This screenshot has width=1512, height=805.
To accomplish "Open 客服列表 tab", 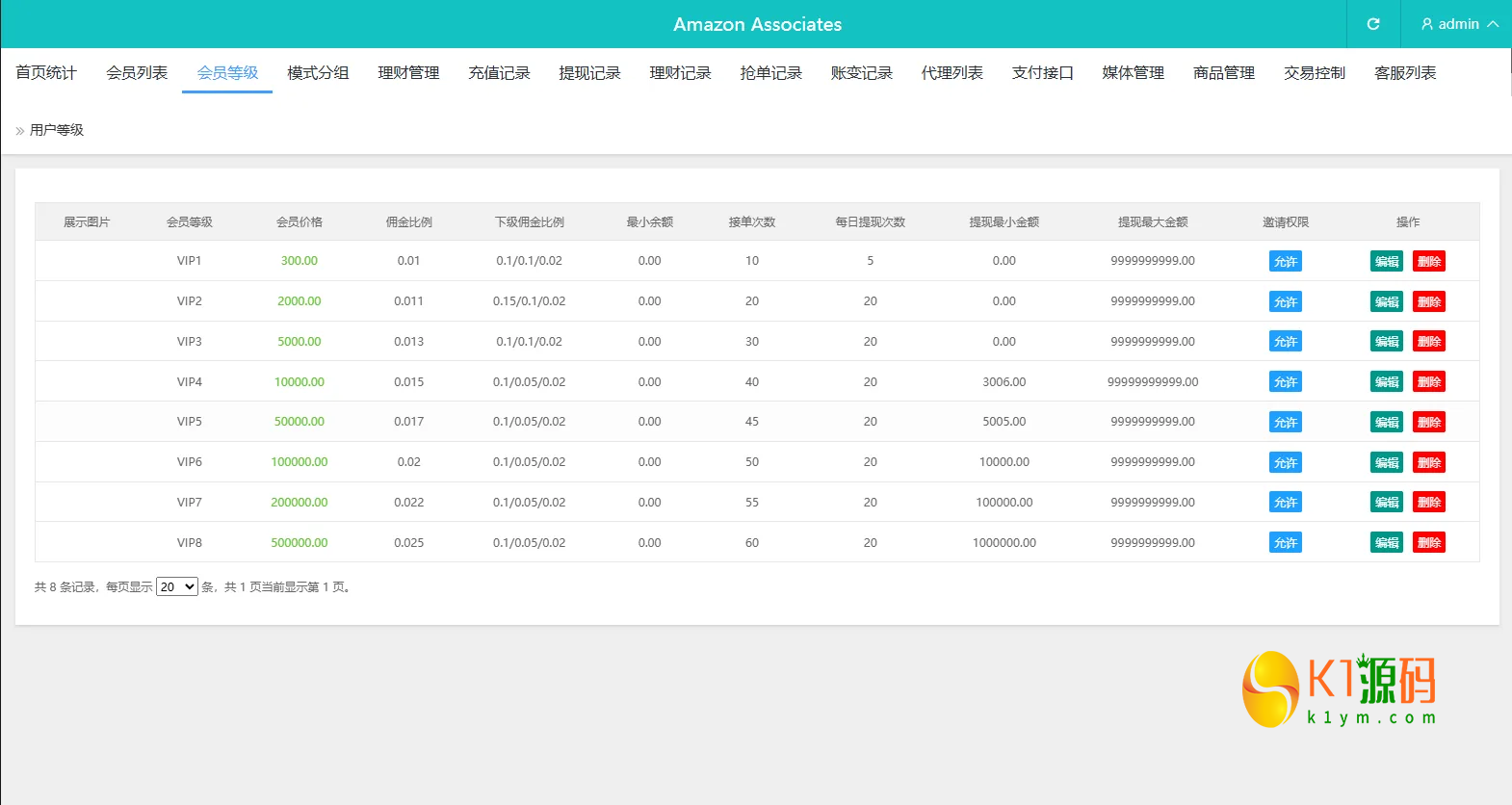I will point(1404,73).
